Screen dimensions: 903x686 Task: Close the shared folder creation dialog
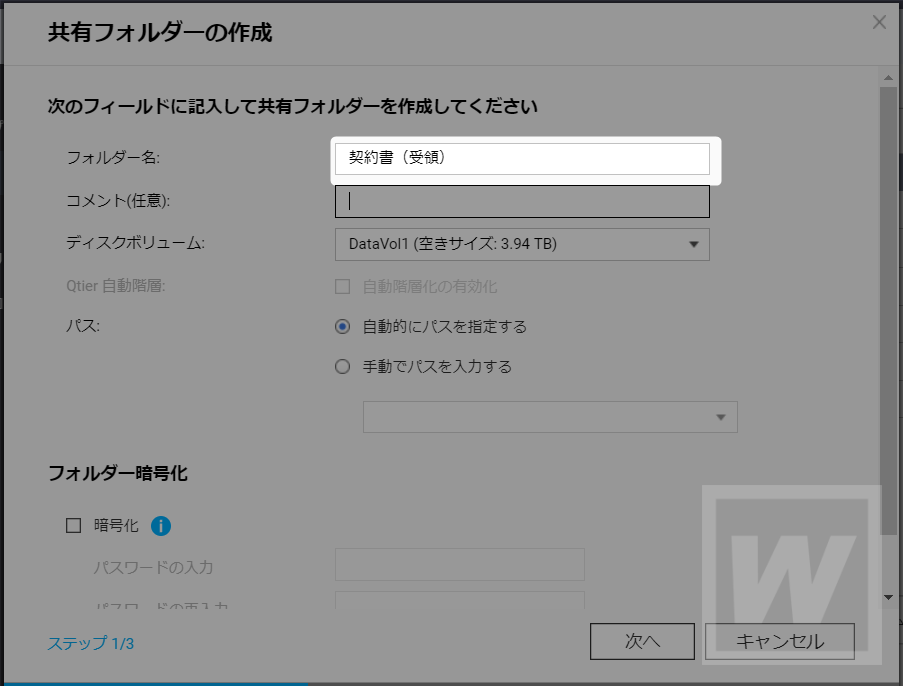point(879,22)
